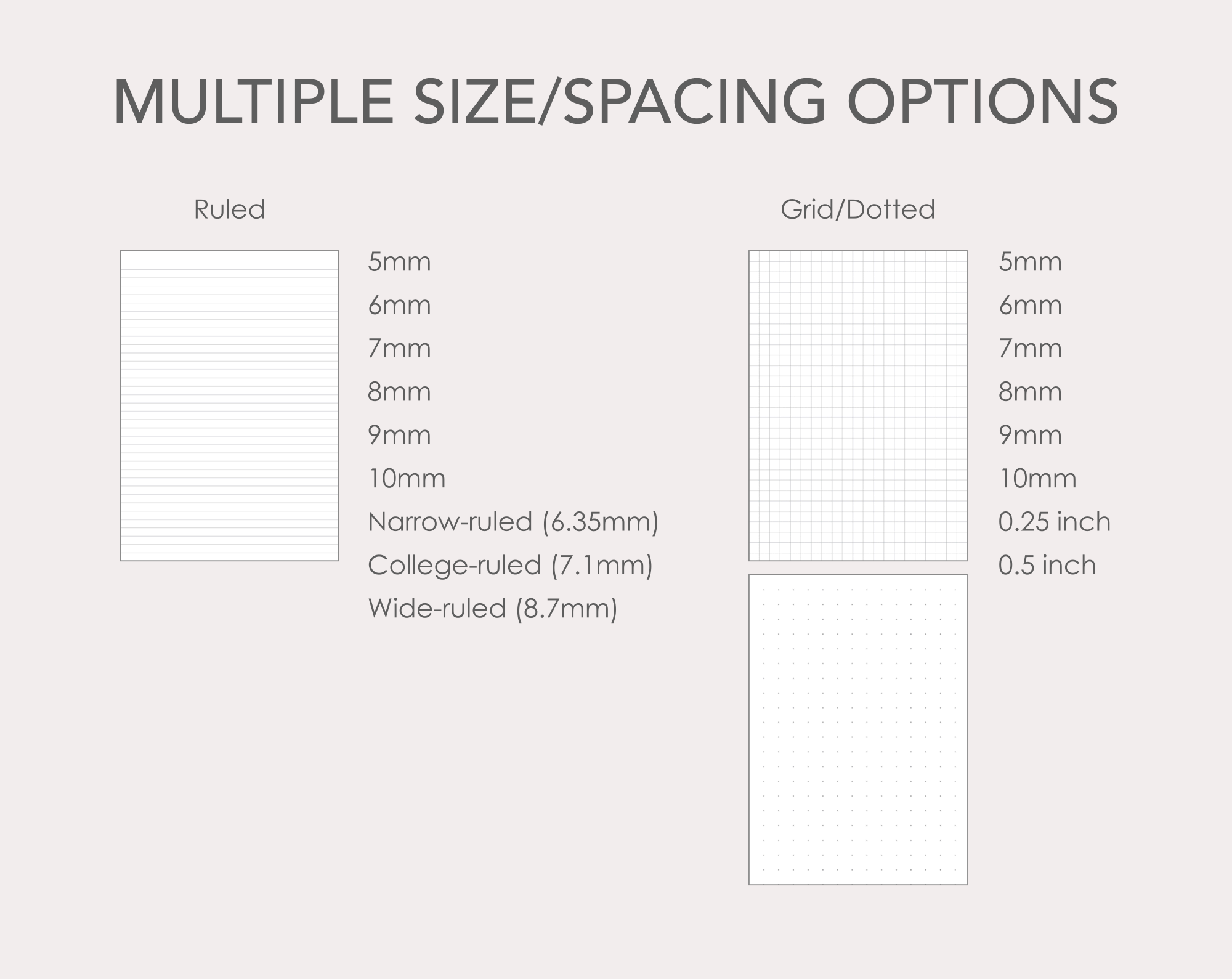Select 10mm ruled spacing option

[407, 479]
